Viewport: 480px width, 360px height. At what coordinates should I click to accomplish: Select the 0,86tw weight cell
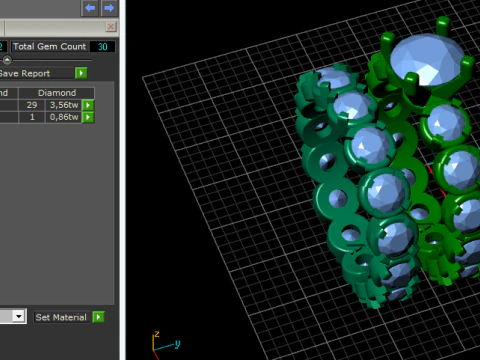coord(64,117)
